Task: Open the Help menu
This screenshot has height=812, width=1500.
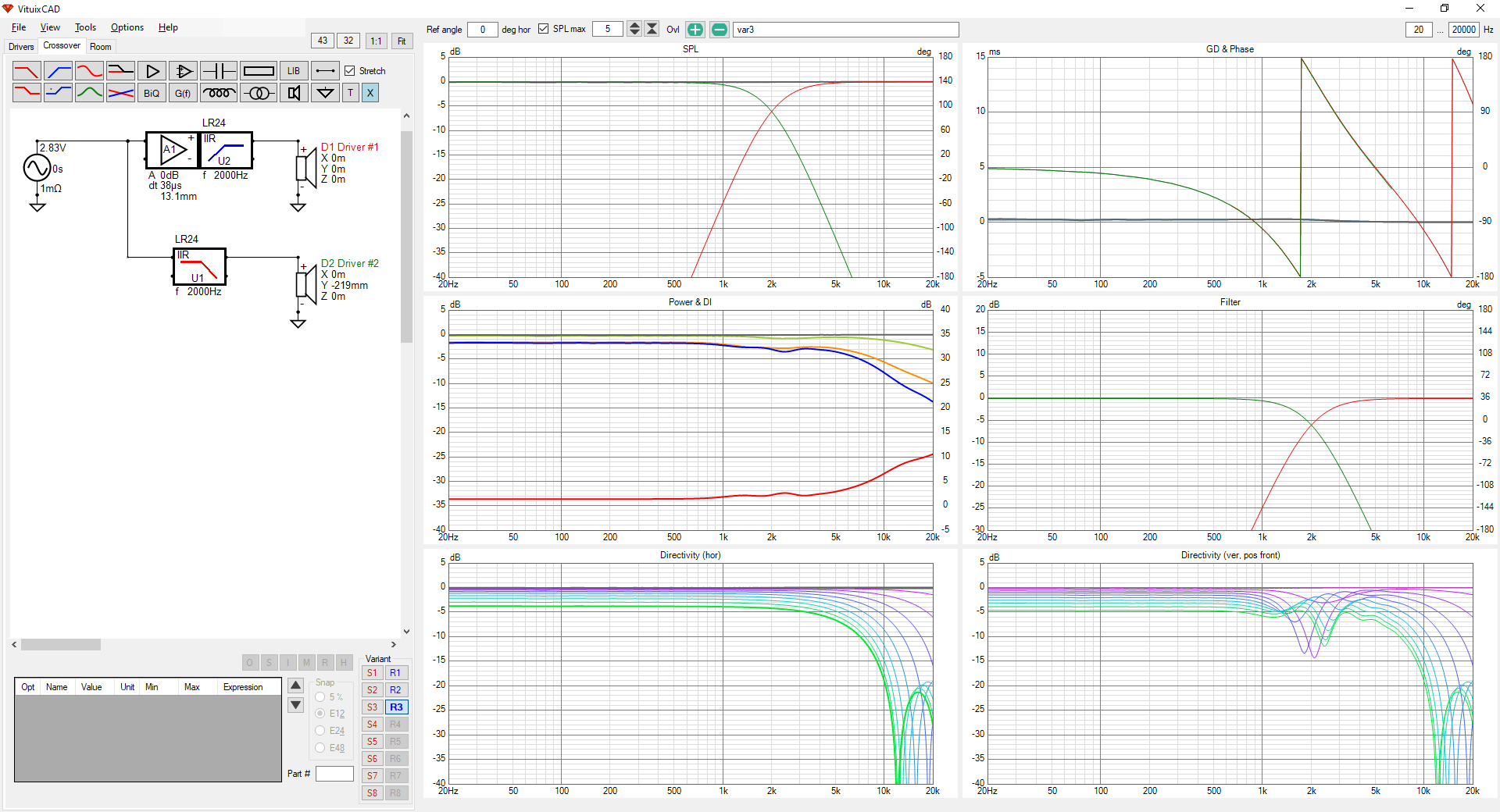Action: pos(168,27)
